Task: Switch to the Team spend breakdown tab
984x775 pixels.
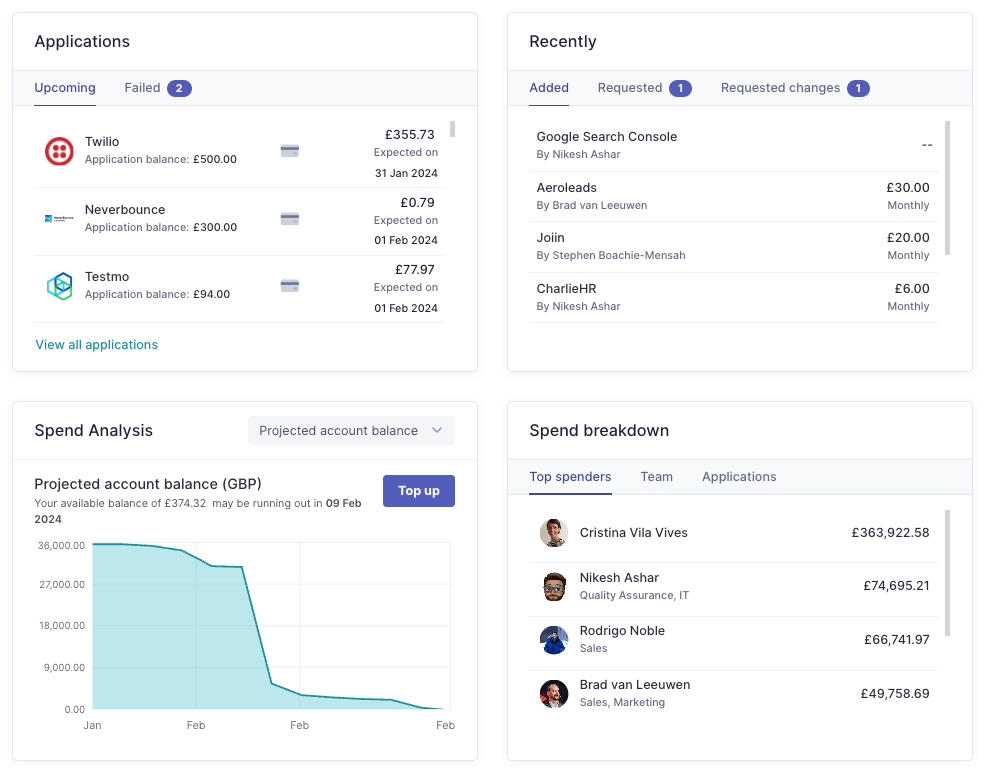Action: click(656, 477)
